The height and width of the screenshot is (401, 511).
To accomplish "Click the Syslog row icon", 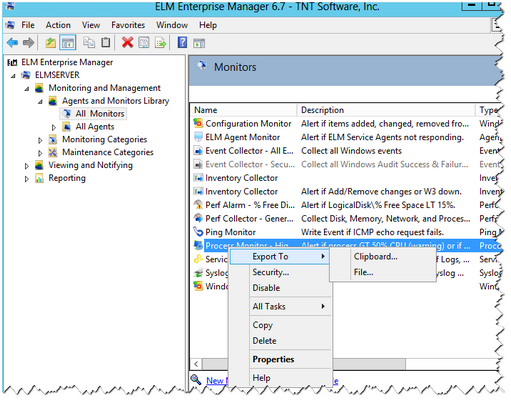I will pos(198,273).
